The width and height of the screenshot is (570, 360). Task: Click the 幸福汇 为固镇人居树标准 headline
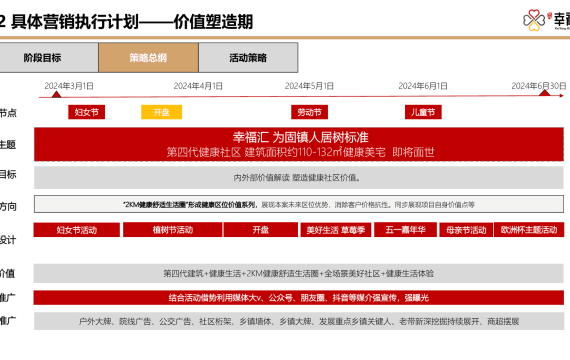point(300,137)
